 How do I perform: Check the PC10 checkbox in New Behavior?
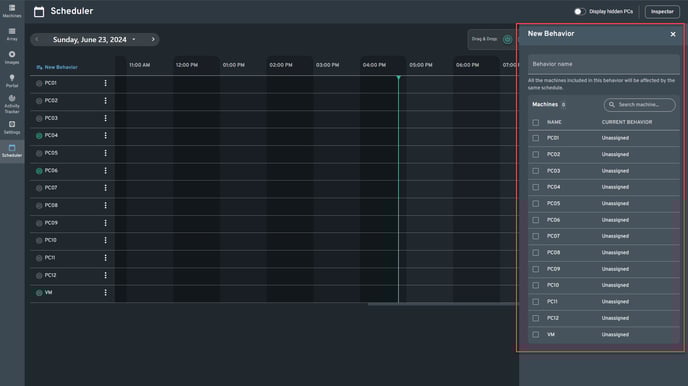536,286
